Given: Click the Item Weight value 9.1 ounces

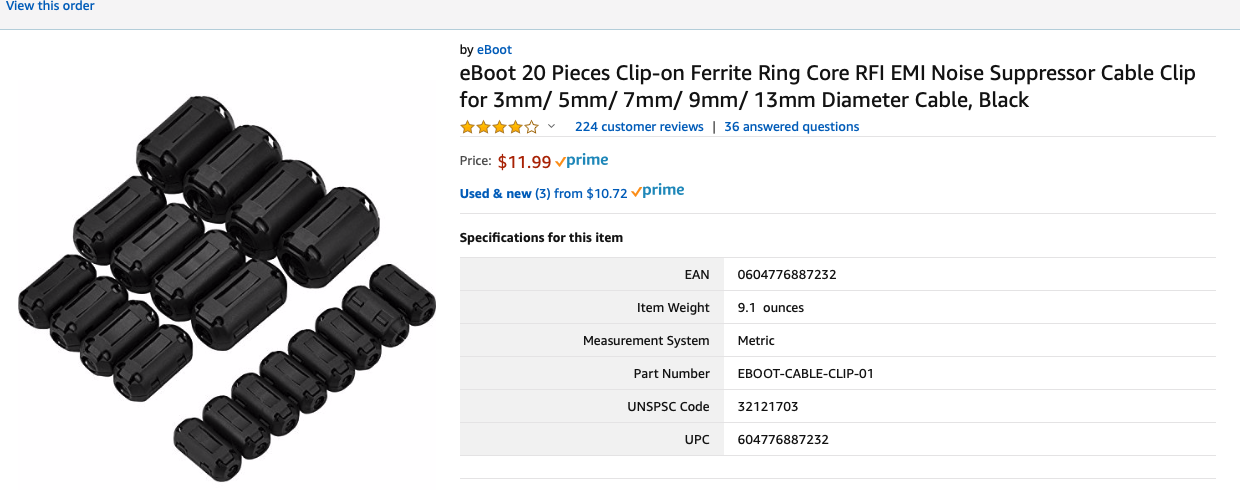Looking at the screenshot, I should [x=770, y=308].
